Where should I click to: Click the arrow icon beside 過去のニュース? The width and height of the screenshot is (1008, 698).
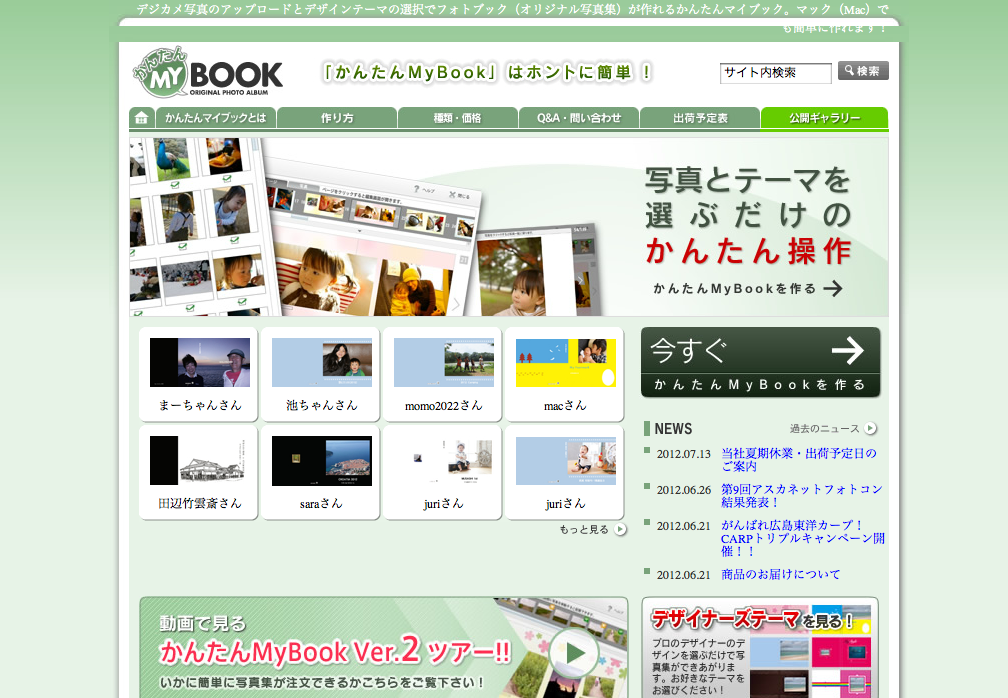click(x=870, y=428)
